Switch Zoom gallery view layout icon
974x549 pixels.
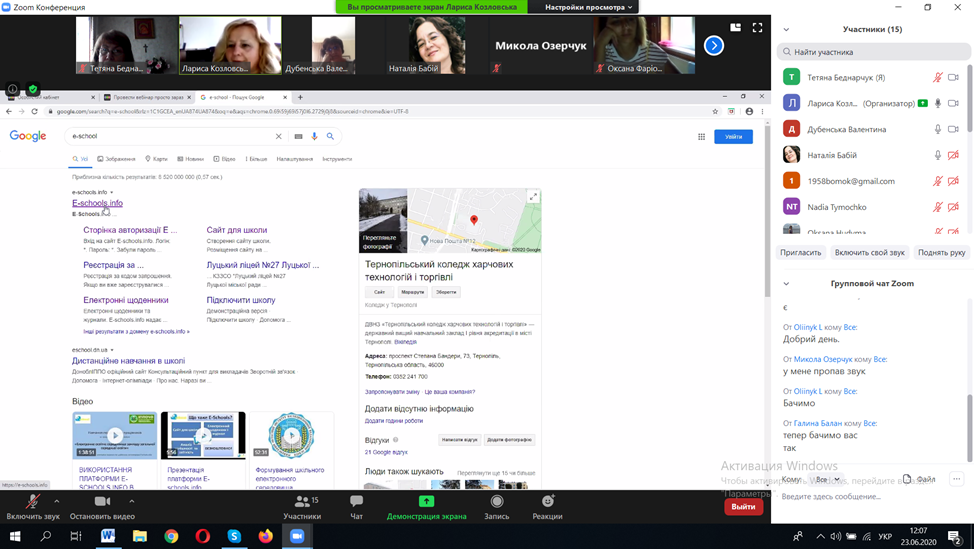(735, 27)
